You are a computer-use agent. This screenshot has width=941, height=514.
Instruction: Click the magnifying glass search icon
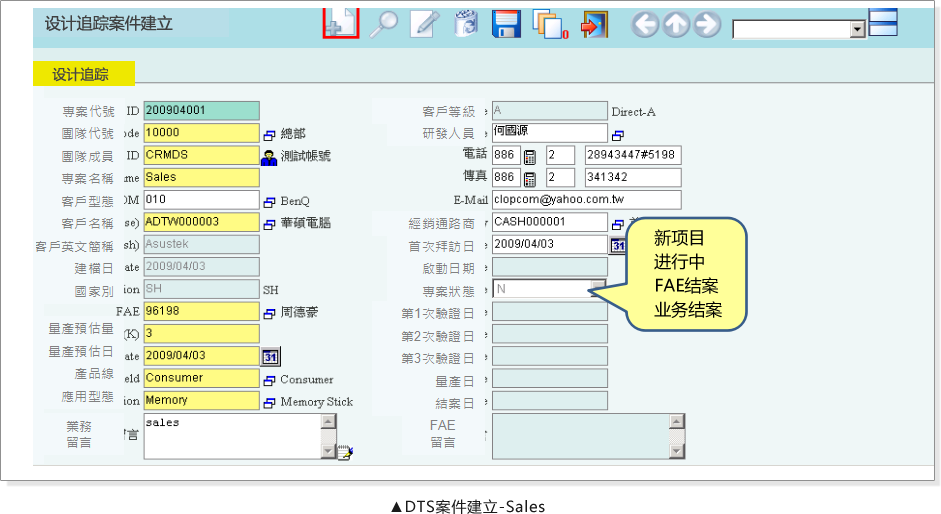(383, 24)
